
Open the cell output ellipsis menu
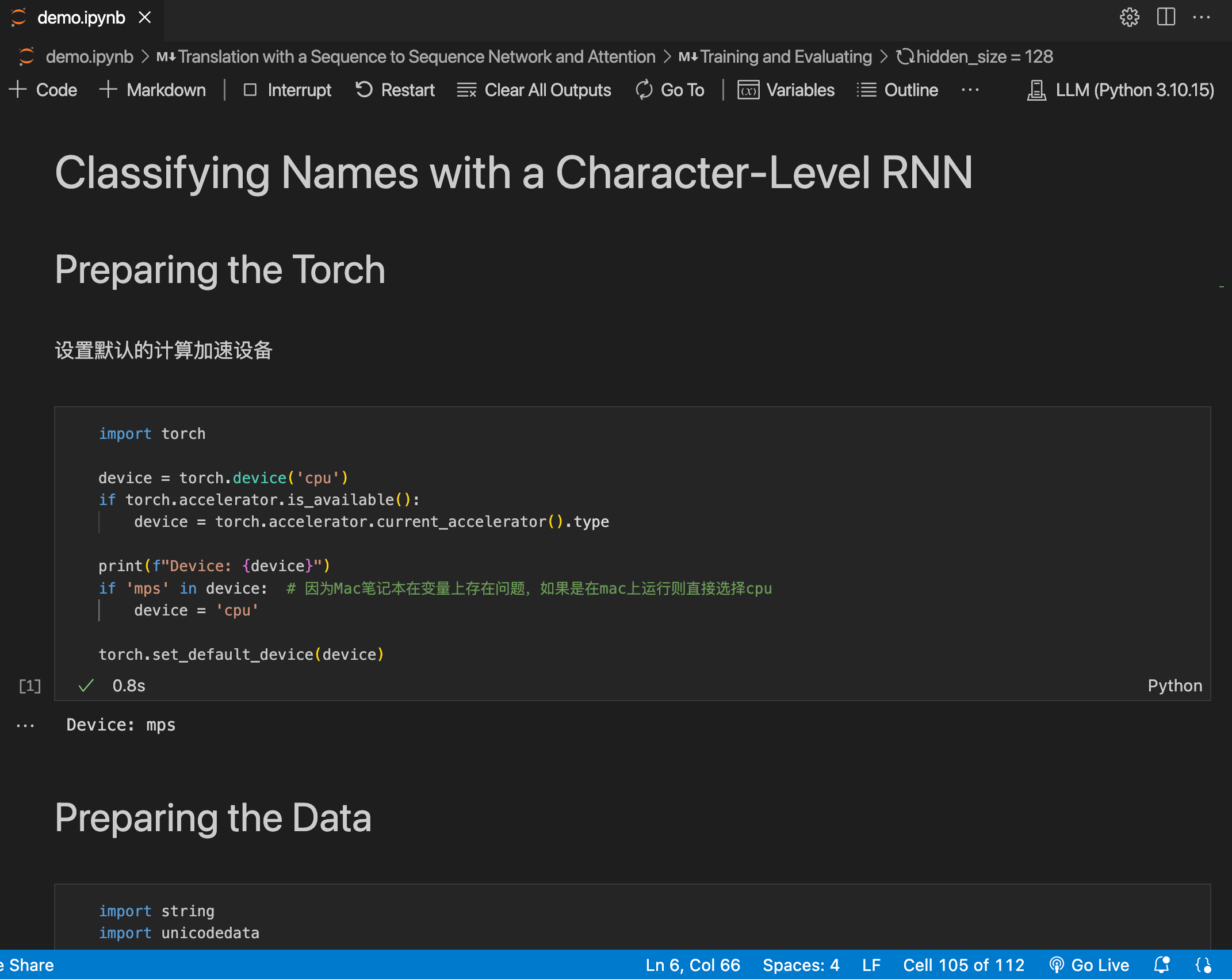tap(25, 725)
